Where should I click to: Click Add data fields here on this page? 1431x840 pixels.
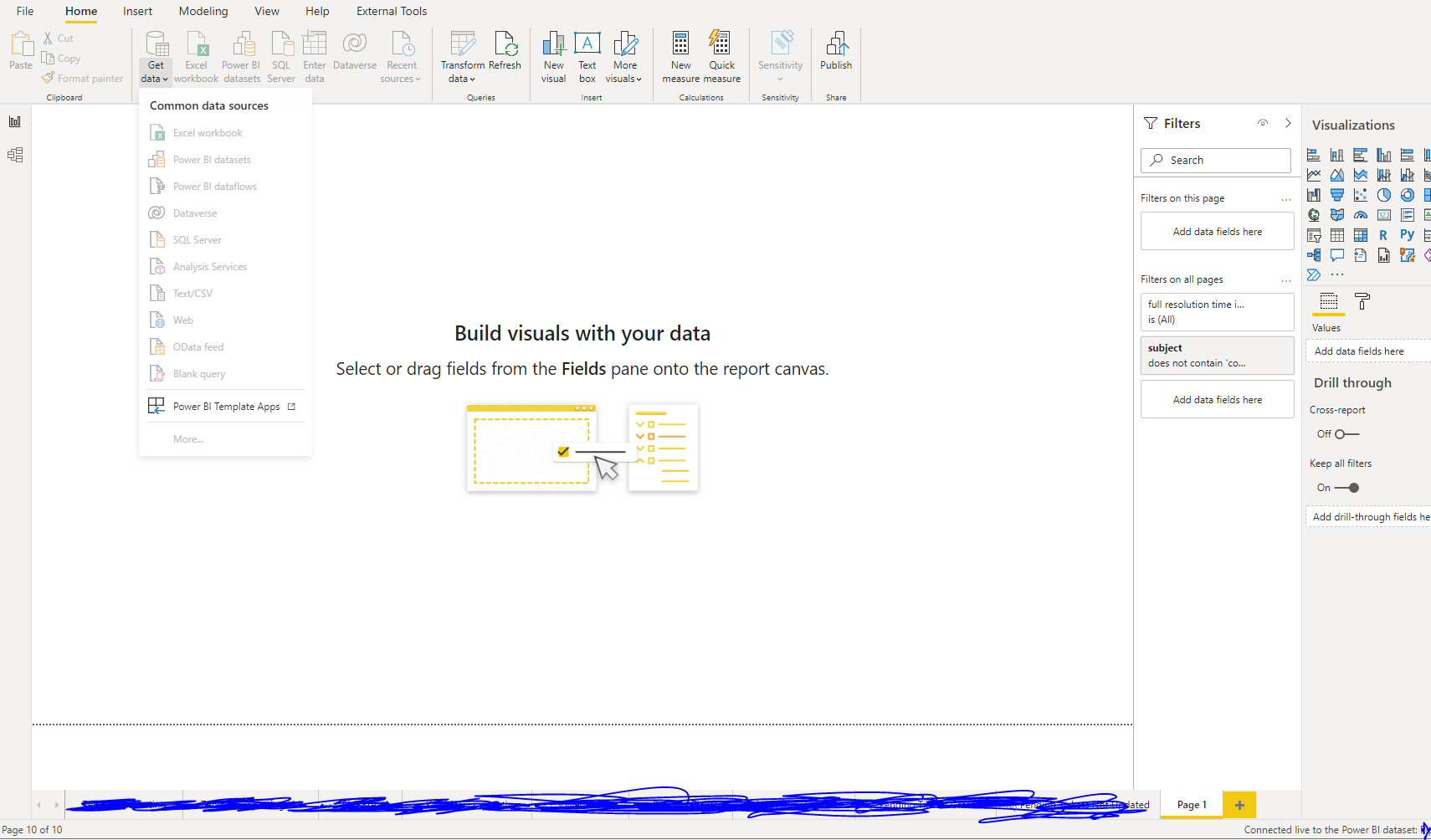point(1217,232)
